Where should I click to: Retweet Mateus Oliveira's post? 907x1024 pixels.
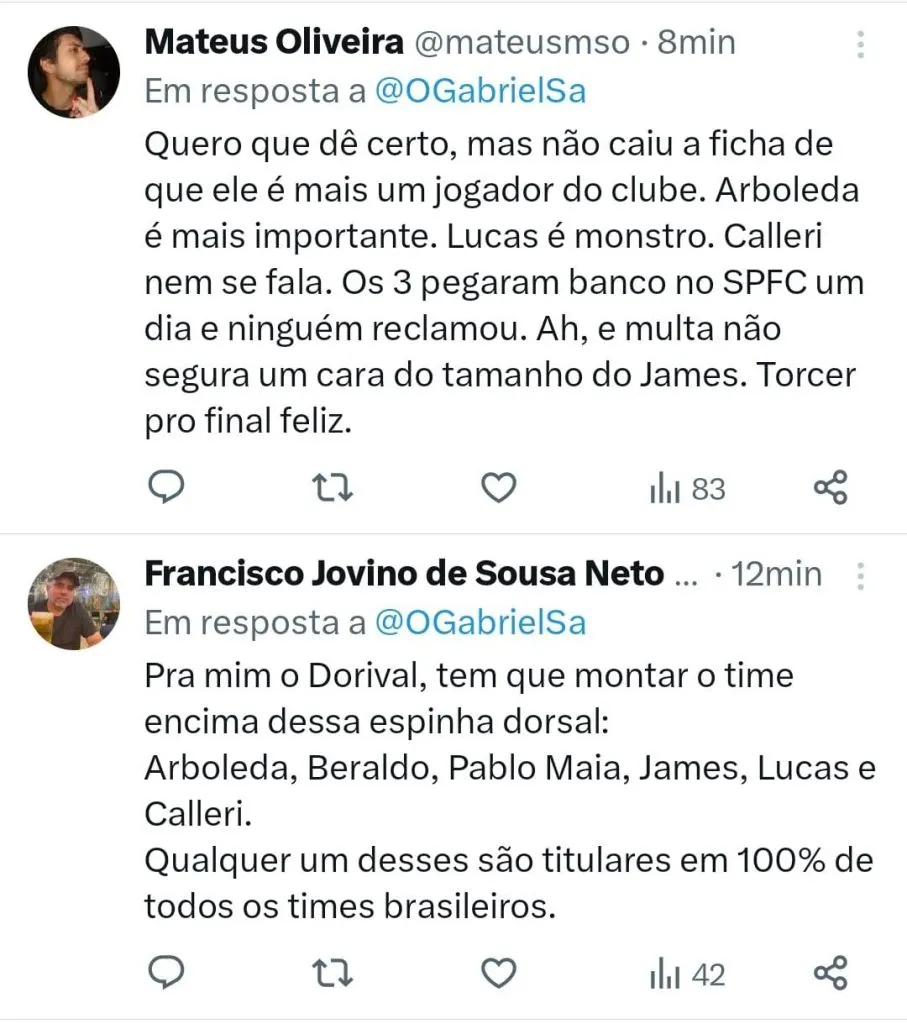(x=333, y=488)
